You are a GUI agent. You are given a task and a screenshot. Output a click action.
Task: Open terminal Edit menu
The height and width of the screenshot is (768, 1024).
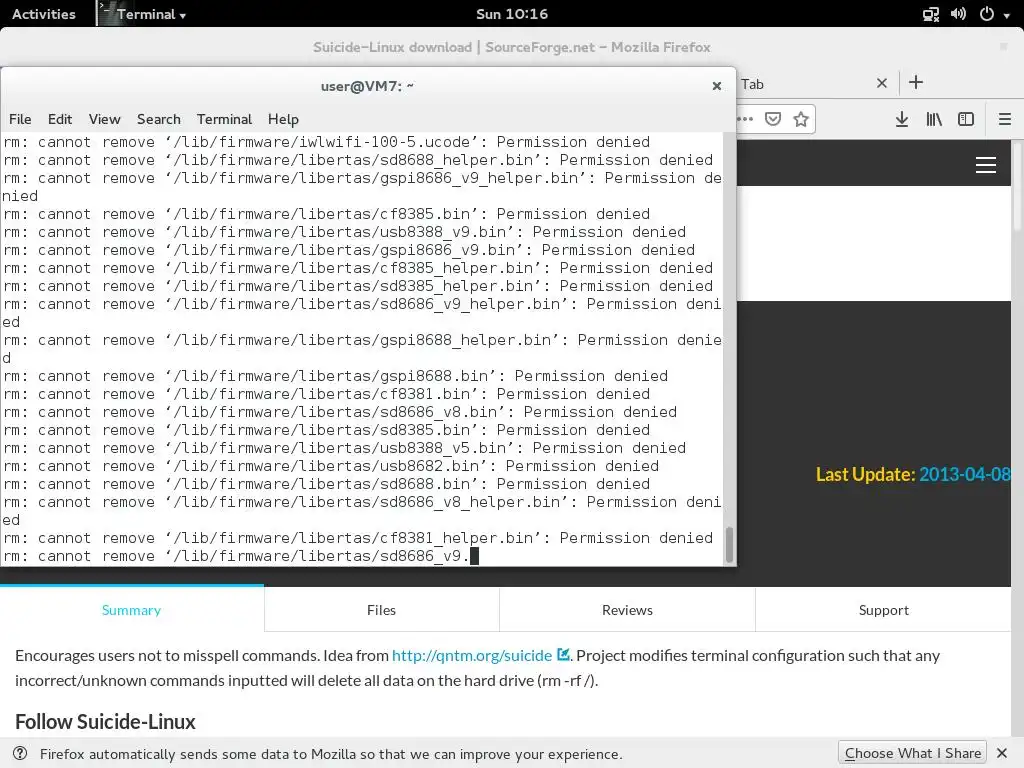click(x=59, y=120)
